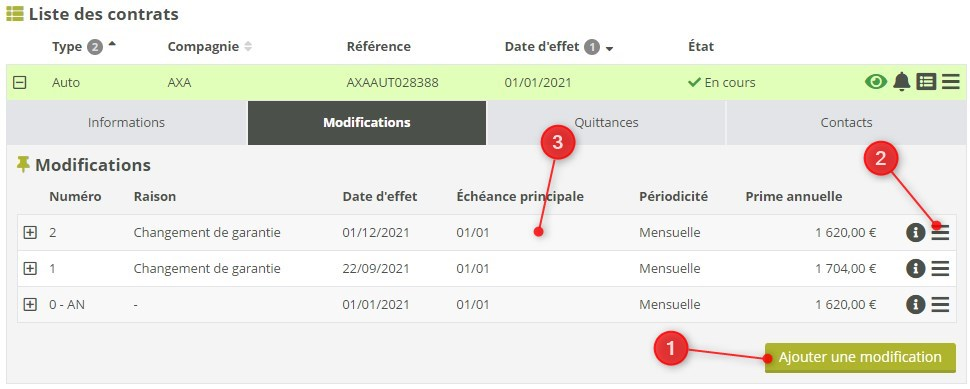Show info icon for modification number 1
This screenshot has height=389, width=970.
tap(916, 268)
